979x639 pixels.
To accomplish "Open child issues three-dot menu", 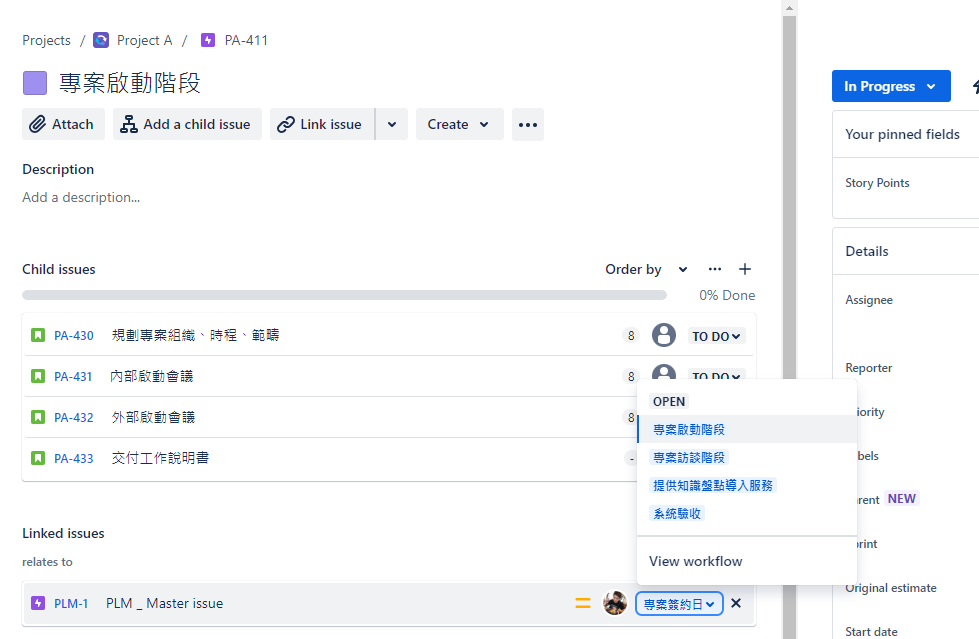I will click(x=715, y=269).
